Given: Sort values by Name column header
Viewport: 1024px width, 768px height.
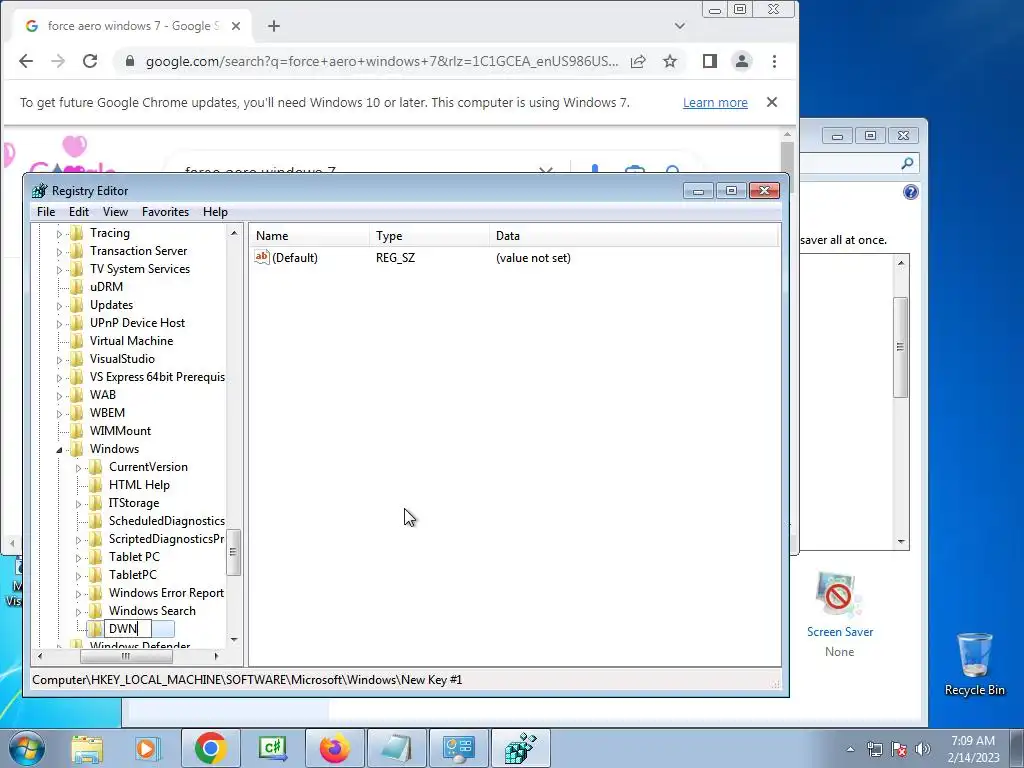Looking at the screenshot, I should (309, 236).
